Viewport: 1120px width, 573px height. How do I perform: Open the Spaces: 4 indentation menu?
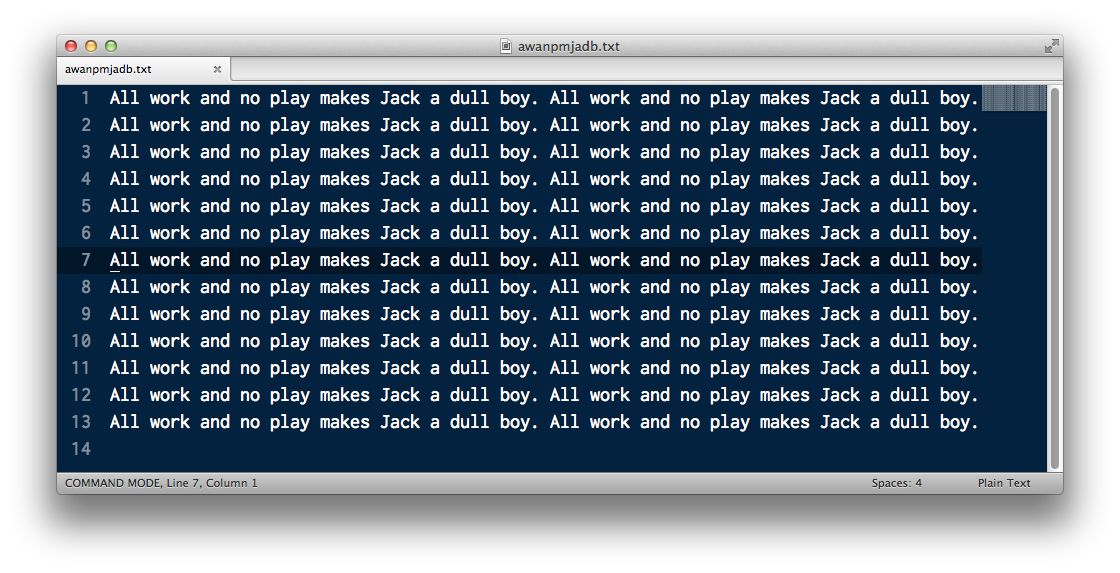pyautogui.click(x=896, y=483)
